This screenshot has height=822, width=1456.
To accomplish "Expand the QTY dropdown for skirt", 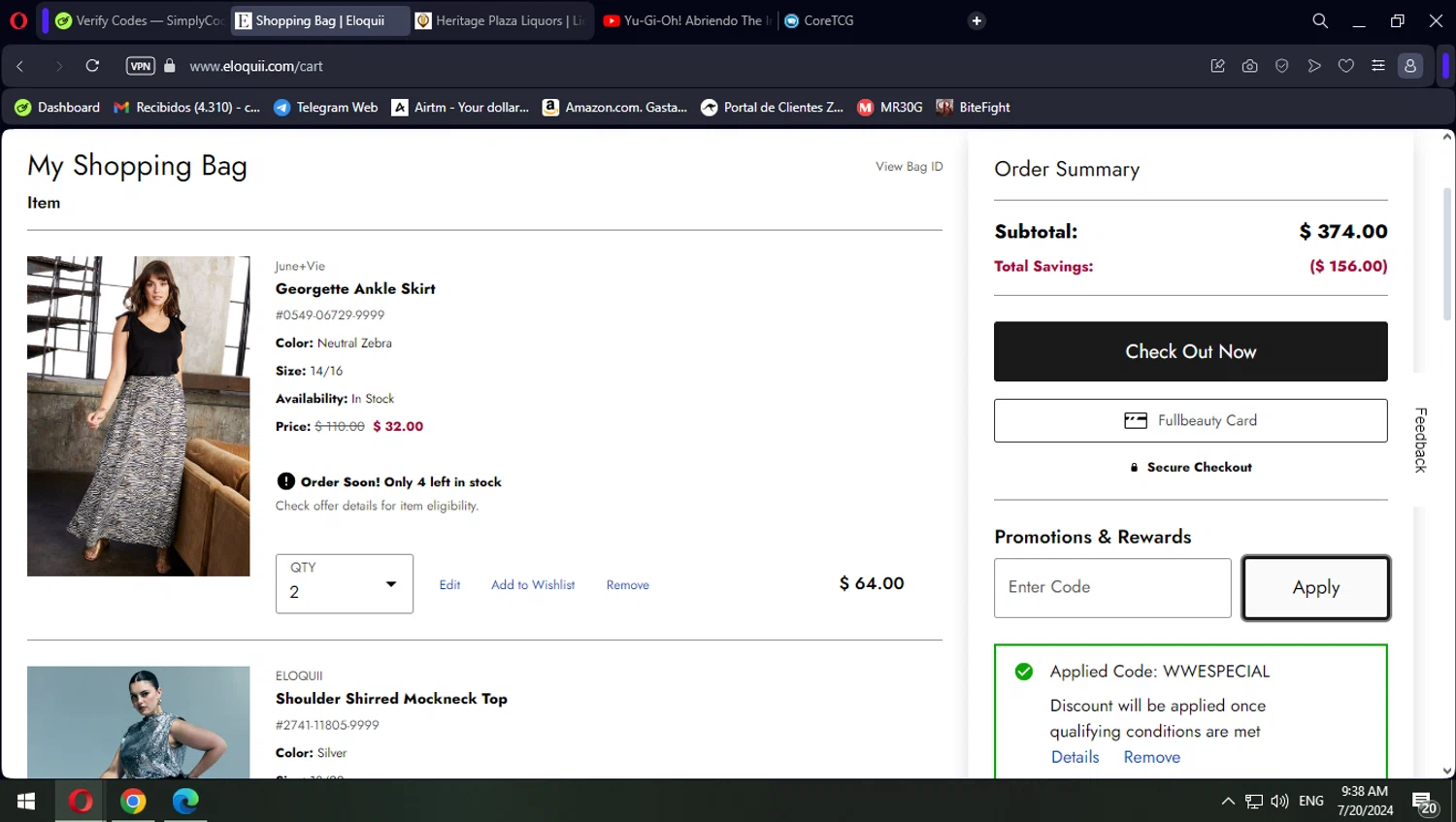I will click(x=345, y=584).
